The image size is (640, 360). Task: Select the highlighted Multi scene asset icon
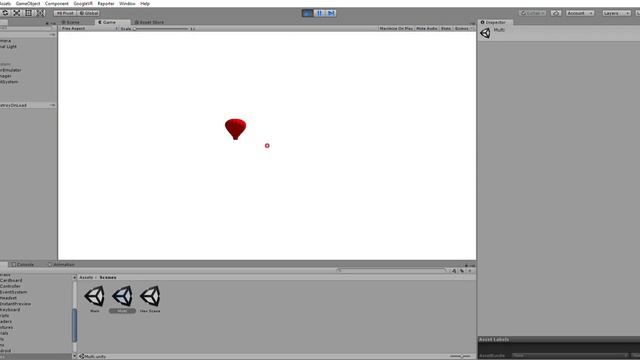(x=122, y=296)
